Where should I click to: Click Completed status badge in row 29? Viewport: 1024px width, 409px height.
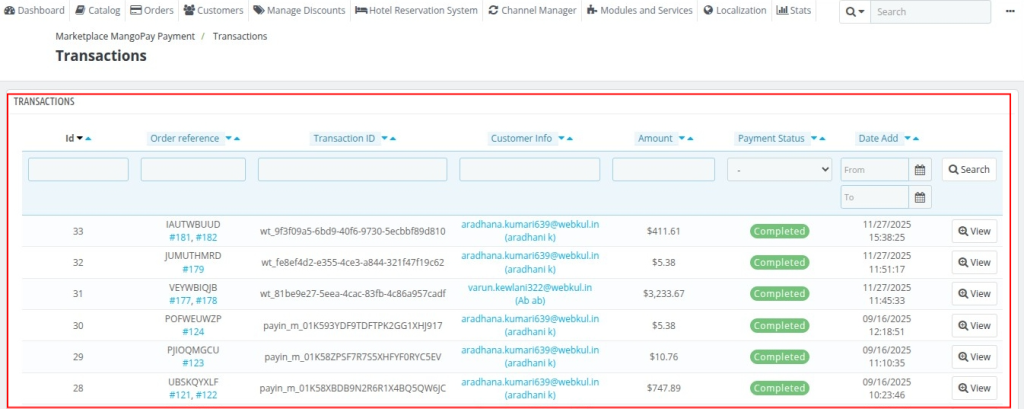[x=779, y=357]
